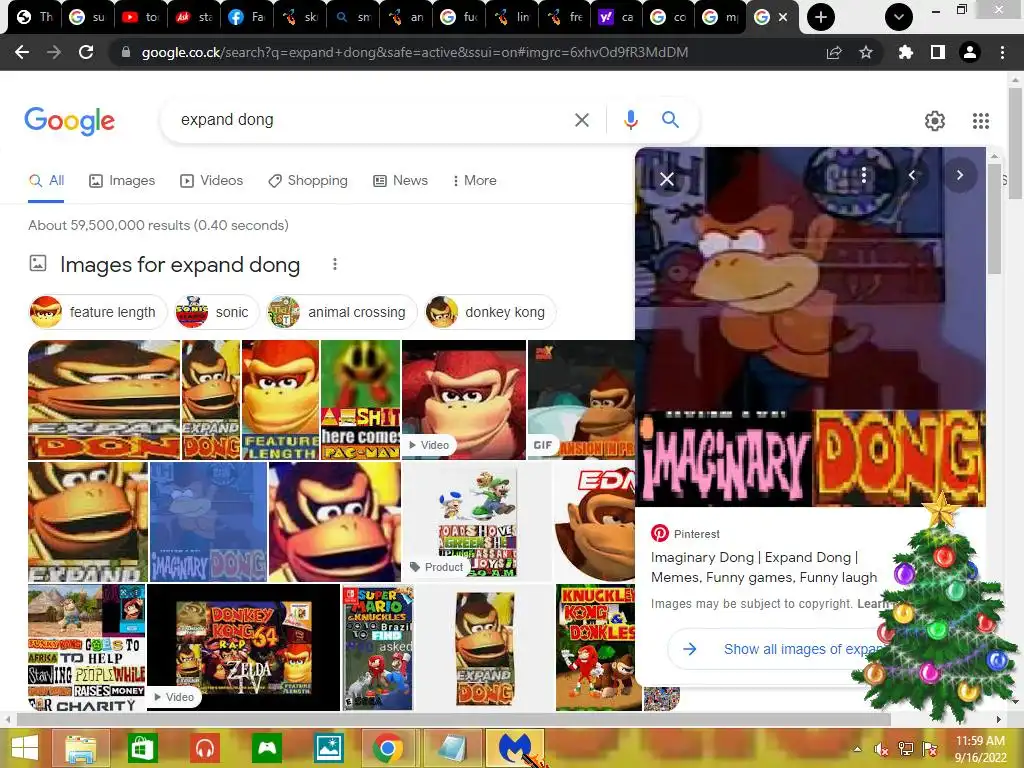Filter images by animal crossing chip
This screenshot has width=1024, height=768.
click(342, 312)
